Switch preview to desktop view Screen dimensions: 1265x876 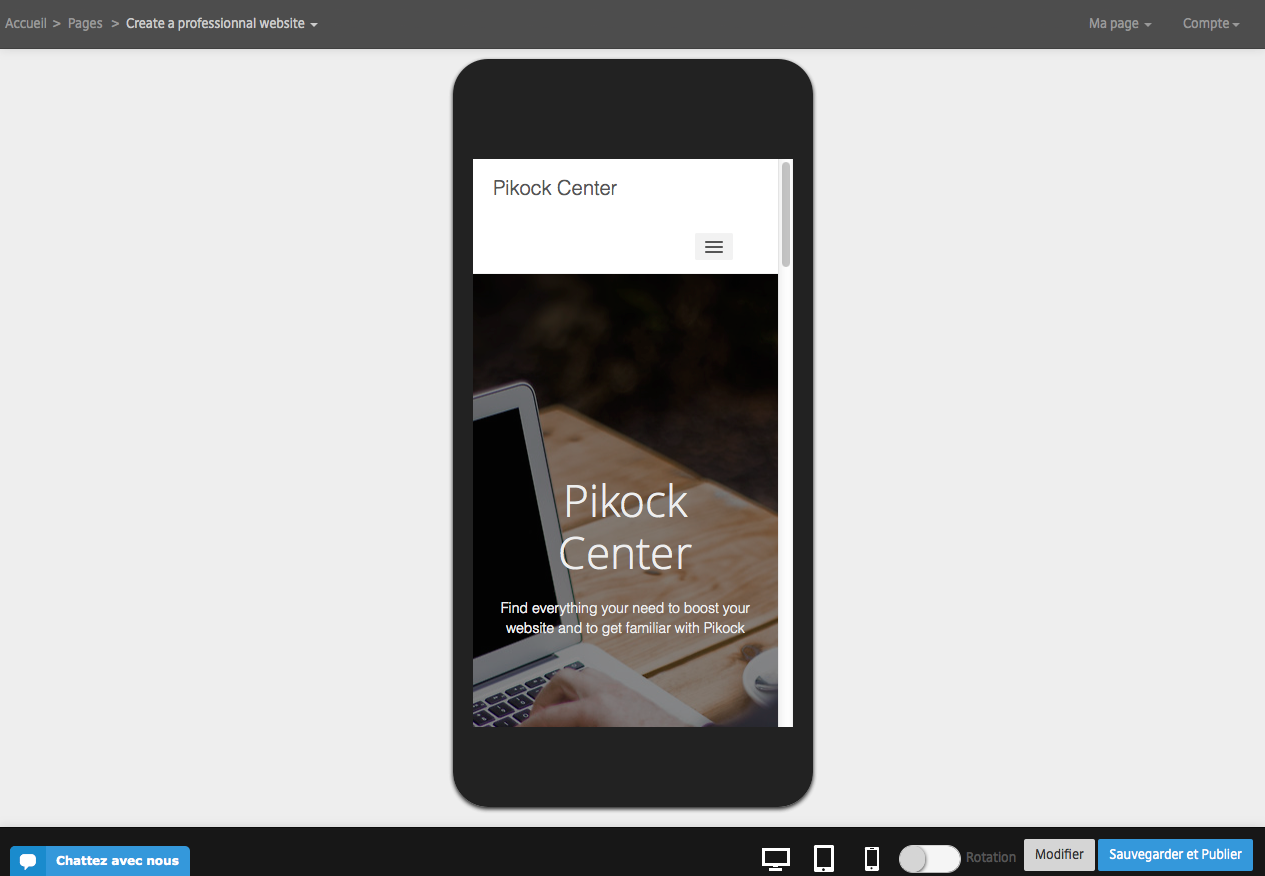[775, 858]
